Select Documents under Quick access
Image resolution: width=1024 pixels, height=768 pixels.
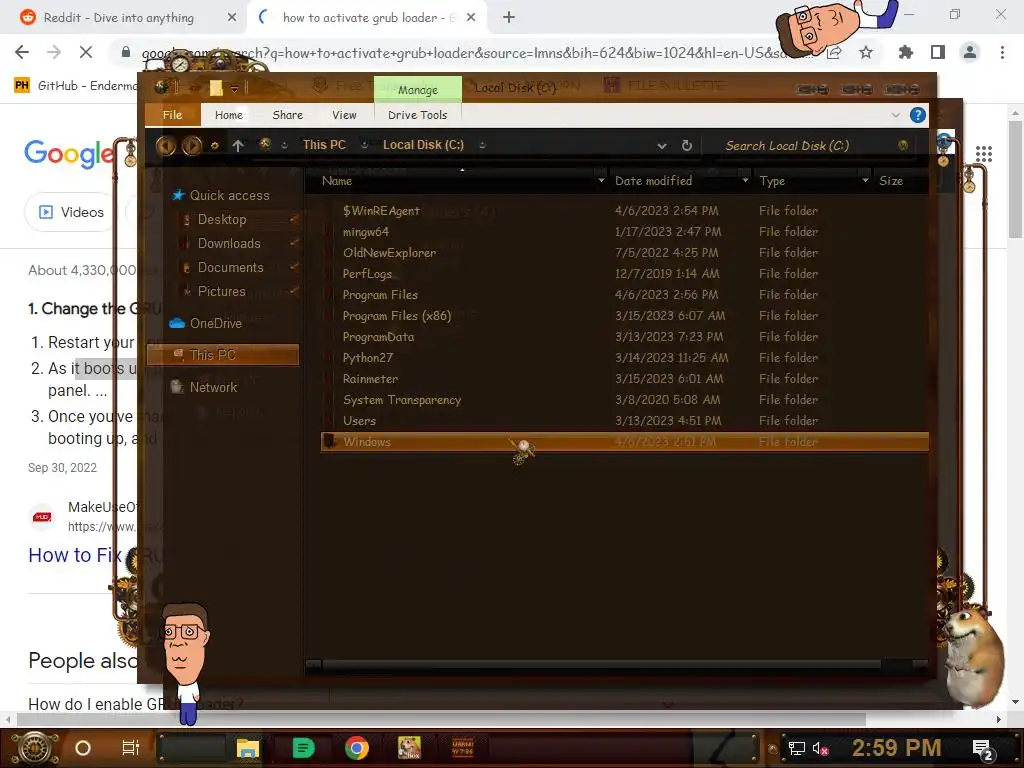[x=231, y=268]
